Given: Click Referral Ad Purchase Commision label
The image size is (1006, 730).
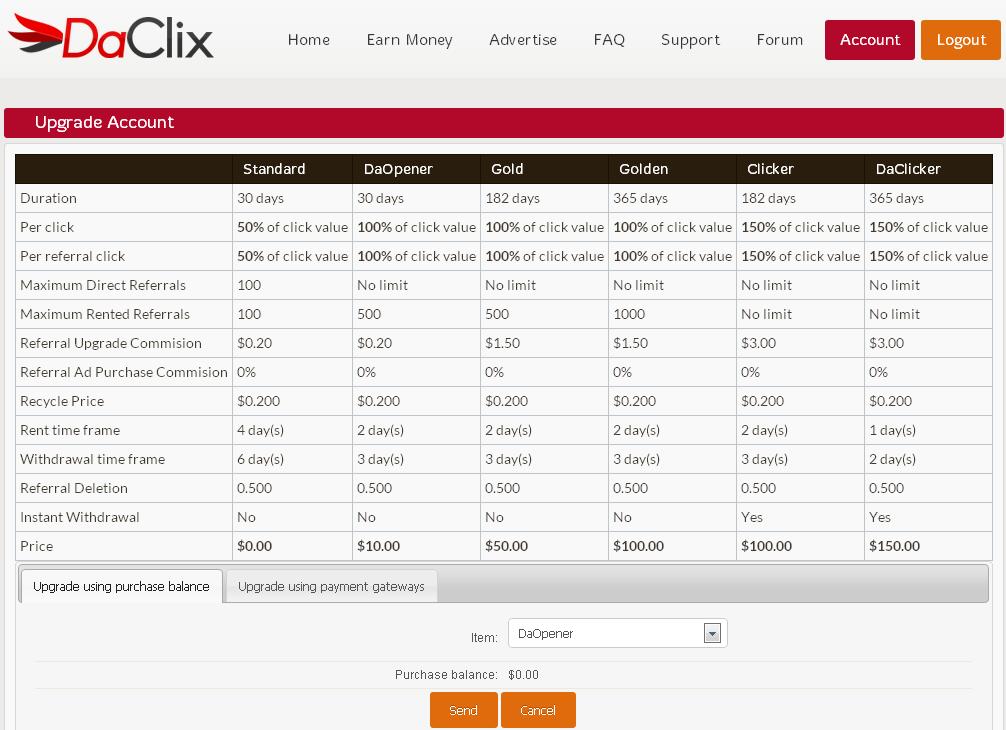Looking at the screenshot, I should [124, 372].
